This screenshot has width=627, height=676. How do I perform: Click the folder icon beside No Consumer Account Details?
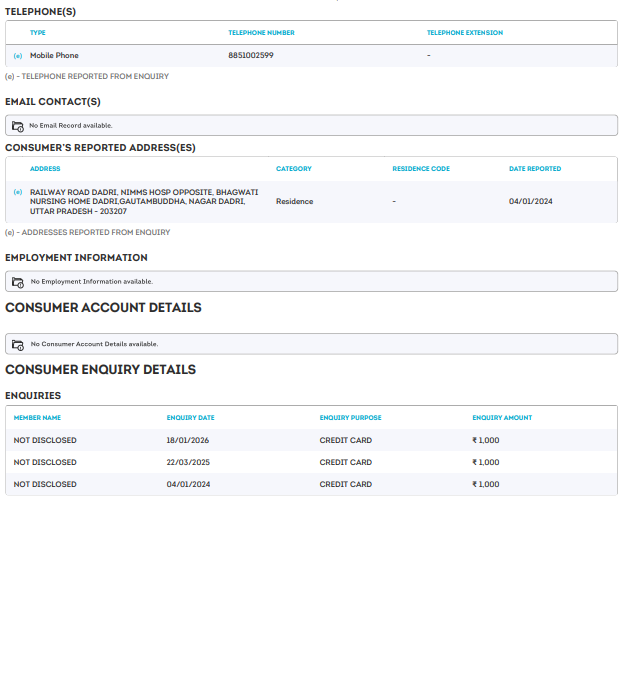pyautogui.click(x=17, y=344)
